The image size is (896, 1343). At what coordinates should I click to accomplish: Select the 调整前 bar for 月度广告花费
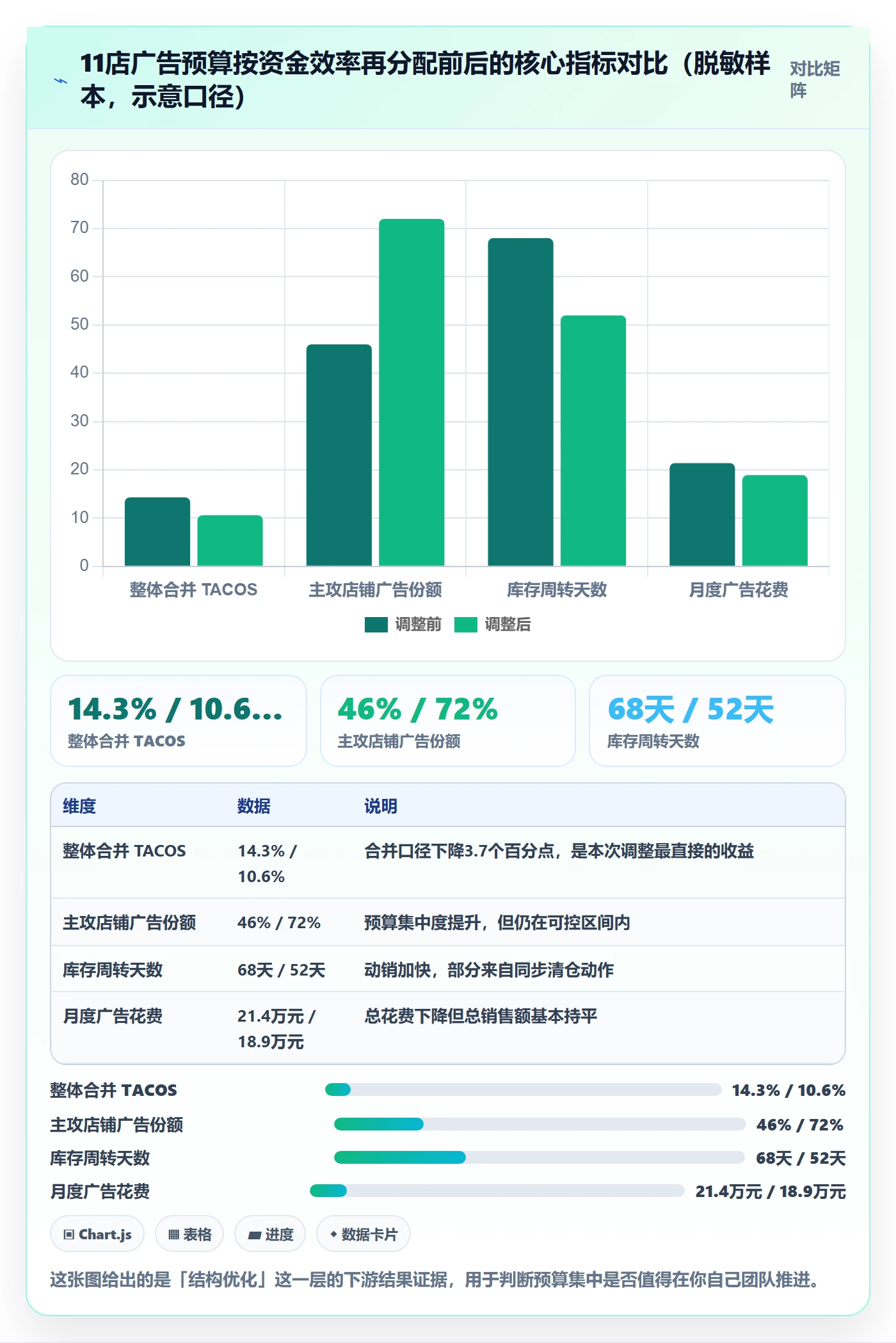[702, 514]
